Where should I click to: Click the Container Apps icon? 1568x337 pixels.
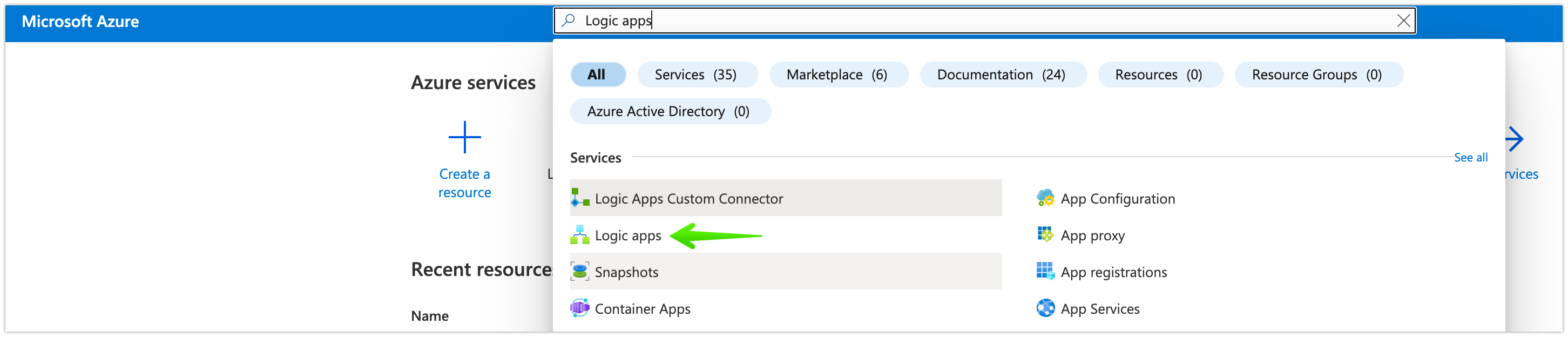coord(579,308)
